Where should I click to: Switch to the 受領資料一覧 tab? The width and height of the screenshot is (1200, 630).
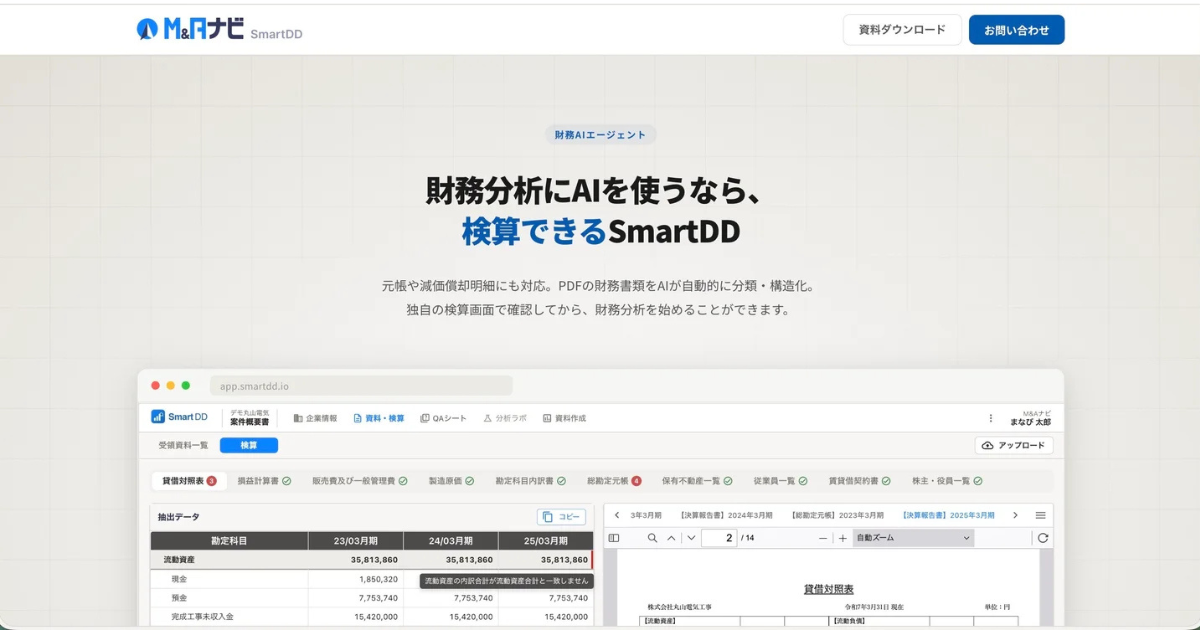tap(183, 445)
